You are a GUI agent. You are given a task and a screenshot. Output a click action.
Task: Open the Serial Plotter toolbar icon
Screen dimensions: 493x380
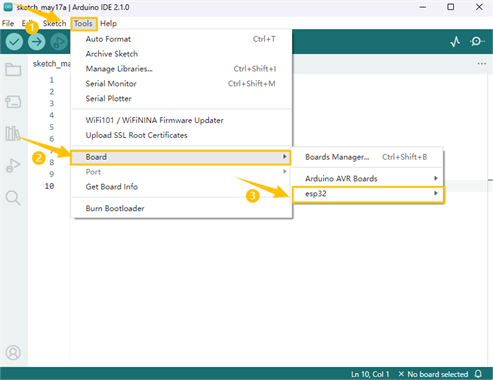[x=455, y=42]
